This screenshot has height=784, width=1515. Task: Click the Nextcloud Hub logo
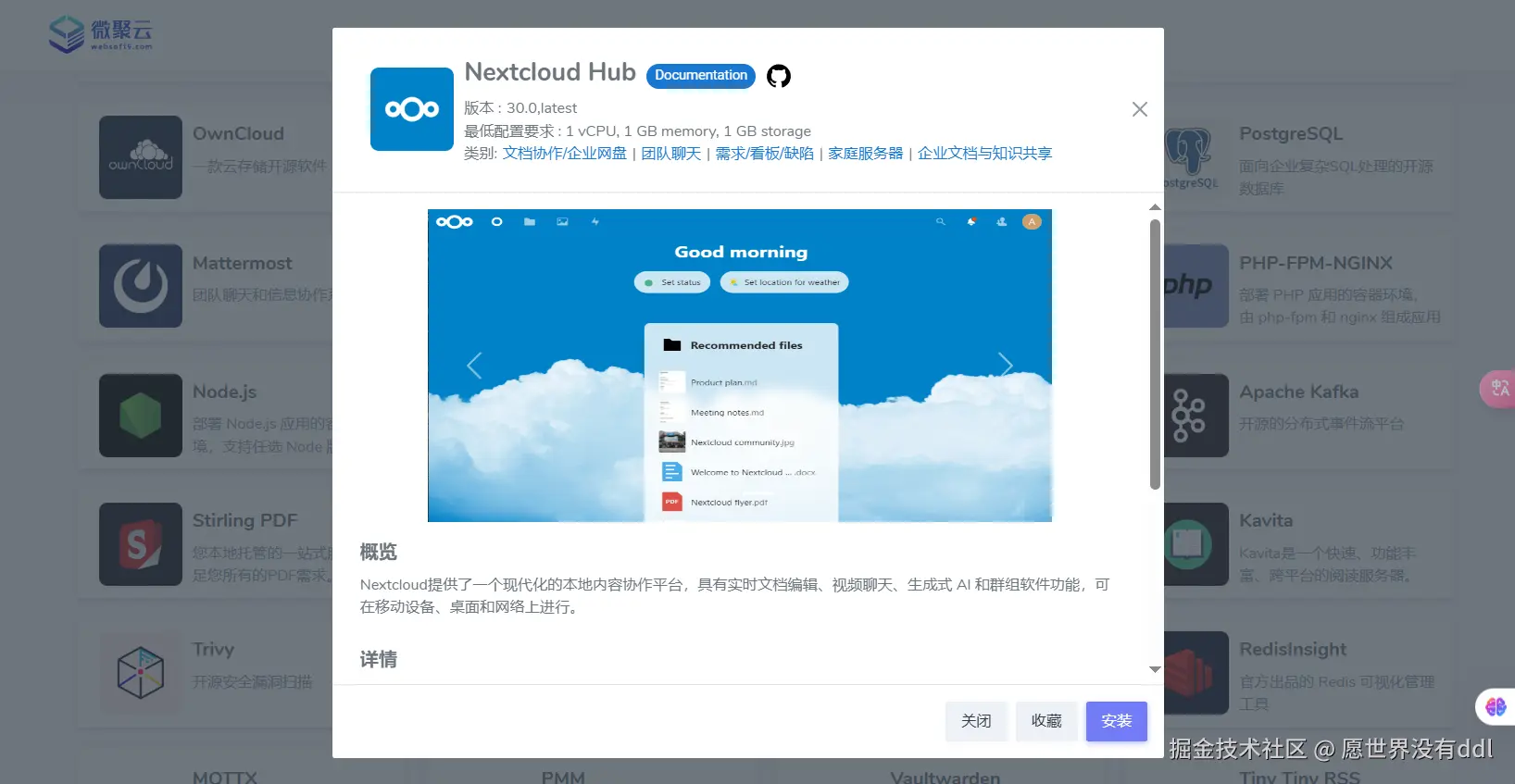(412, 109)
